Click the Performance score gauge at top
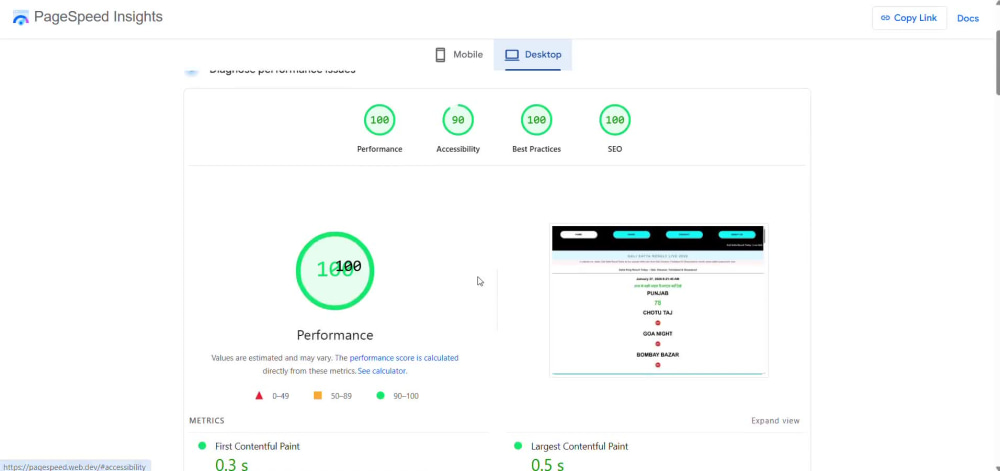Viewport: 1000px width, 471px height. click(379, 120)
